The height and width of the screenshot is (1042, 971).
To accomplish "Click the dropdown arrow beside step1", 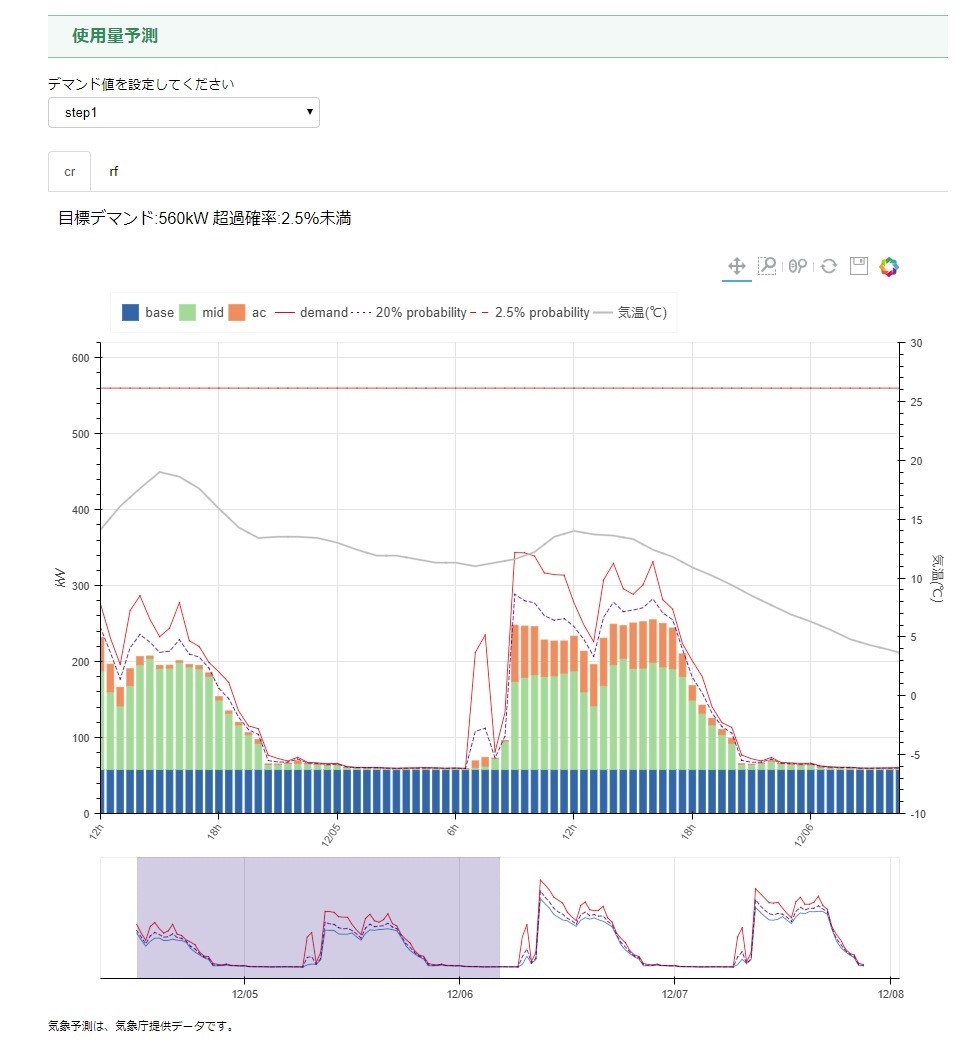I will pyautogui.click(x=309, y=112).
